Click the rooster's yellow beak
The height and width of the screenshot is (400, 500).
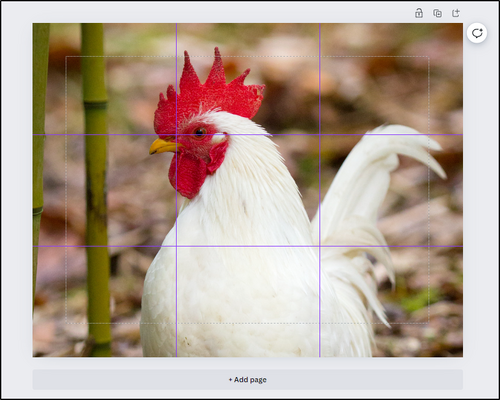165,147
